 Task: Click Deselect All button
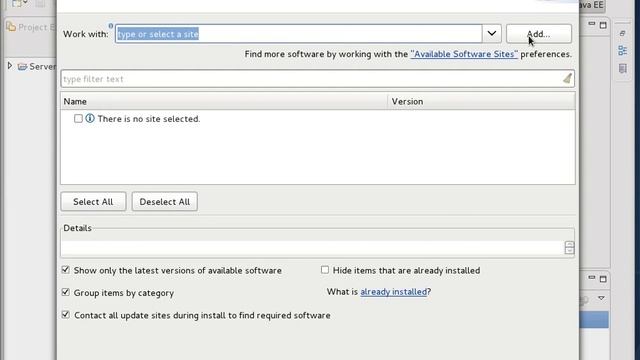tap(164, 202)
